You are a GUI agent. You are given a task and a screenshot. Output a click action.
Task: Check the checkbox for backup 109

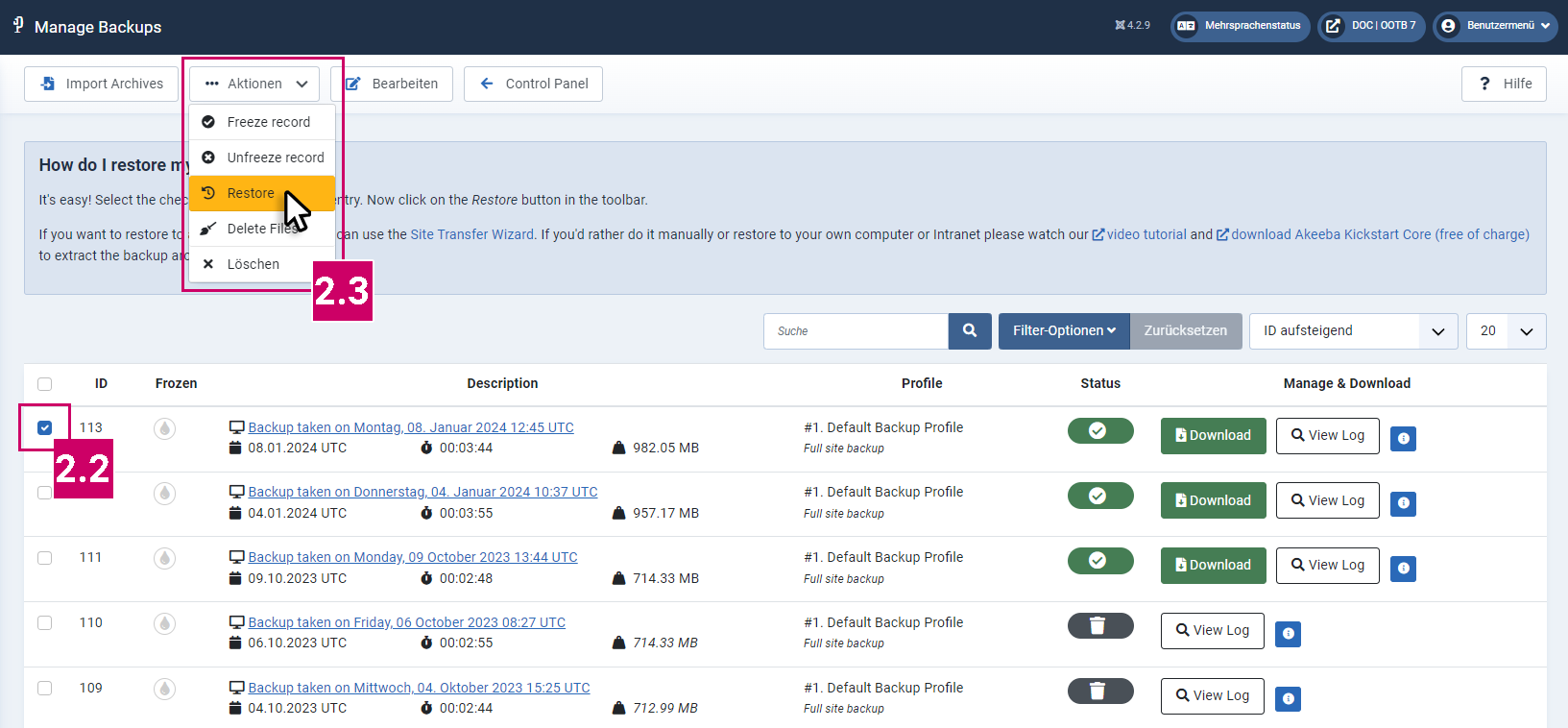pos(44,689)
